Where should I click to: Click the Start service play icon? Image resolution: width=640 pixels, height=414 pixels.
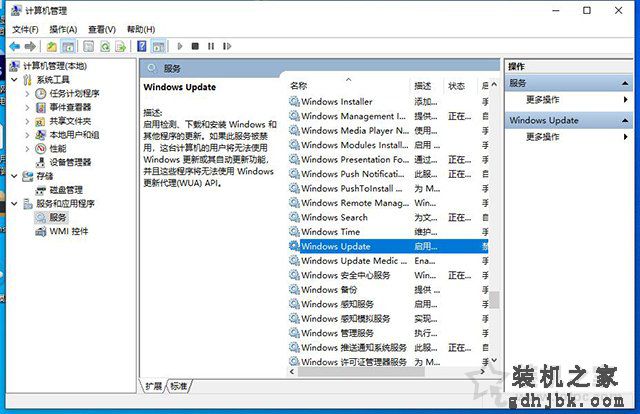tap(180, 47)
